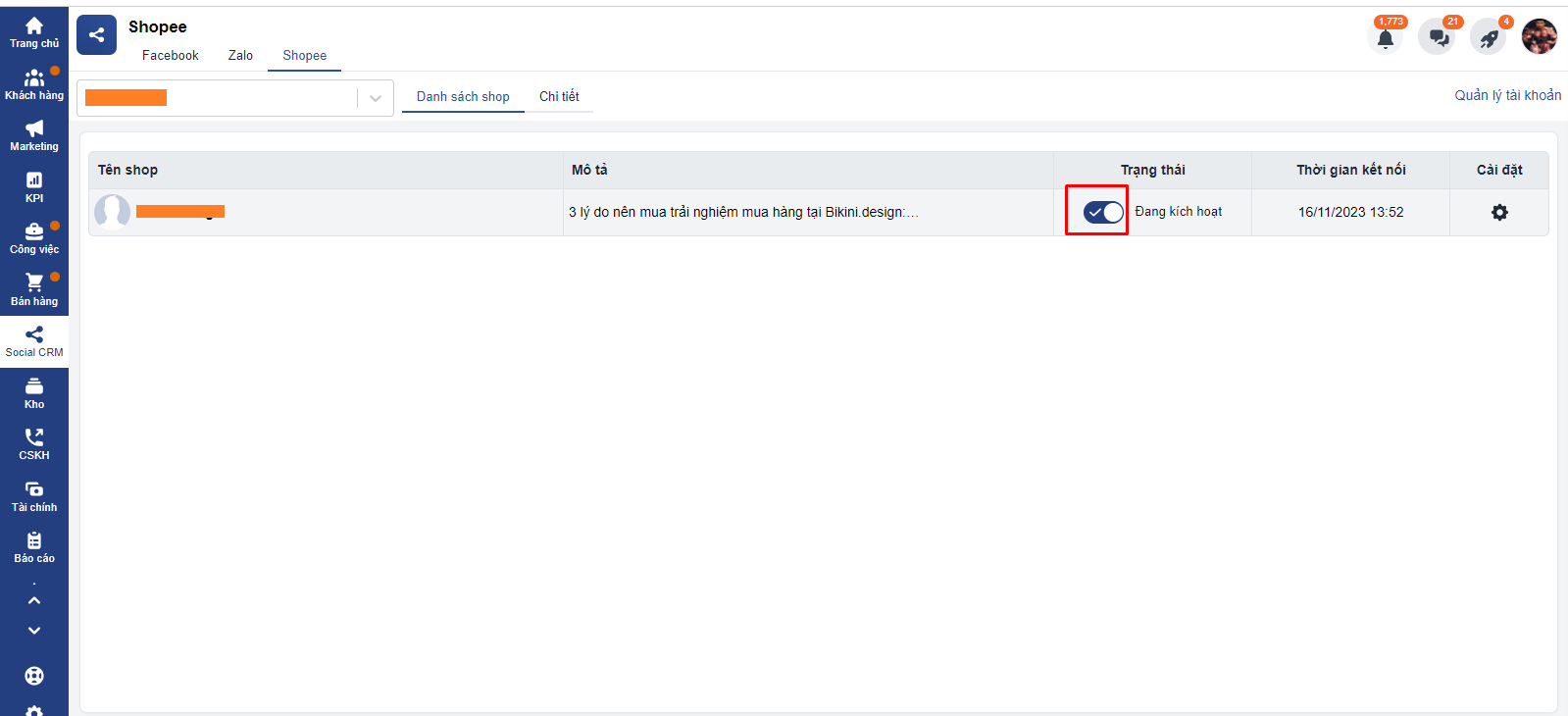
Task: Open the Chi tiết tab
Action: [x=559, y=96]
